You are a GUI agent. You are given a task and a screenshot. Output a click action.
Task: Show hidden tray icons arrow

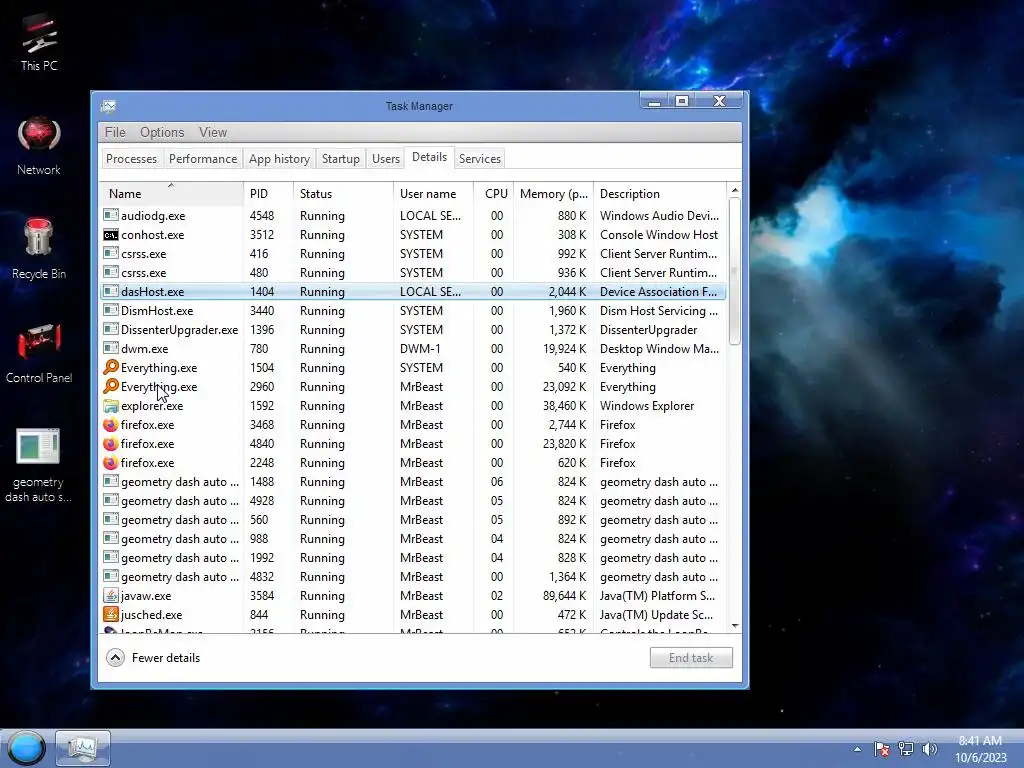857,749
